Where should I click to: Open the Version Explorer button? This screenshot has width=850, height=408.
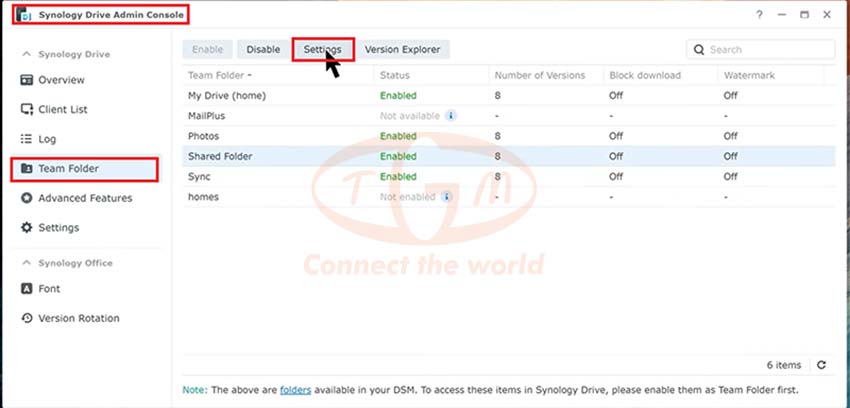pyautogui.click(x=402, y=49)
